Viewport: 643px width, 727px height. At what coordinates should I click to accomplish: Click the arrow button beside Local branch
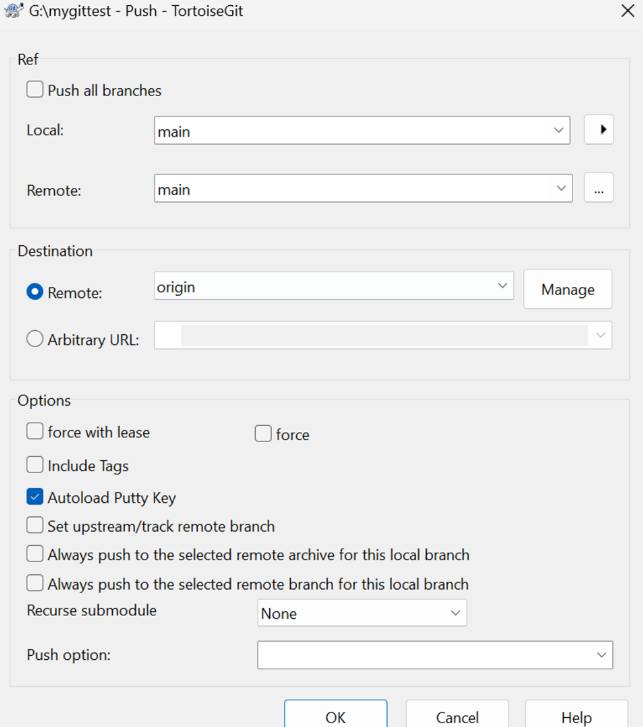coord(598,129)
